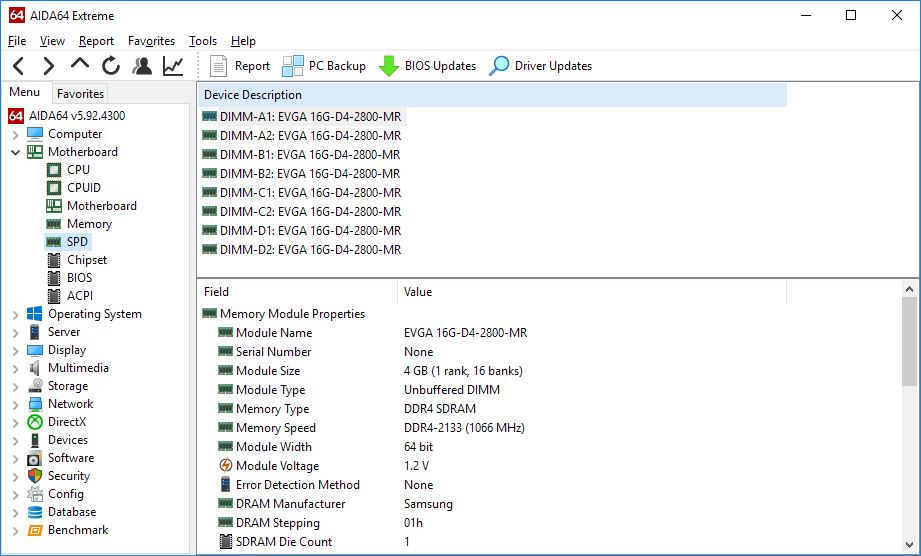Navigate up one level
The image size is (921, 556).
(x=80, y=63)
